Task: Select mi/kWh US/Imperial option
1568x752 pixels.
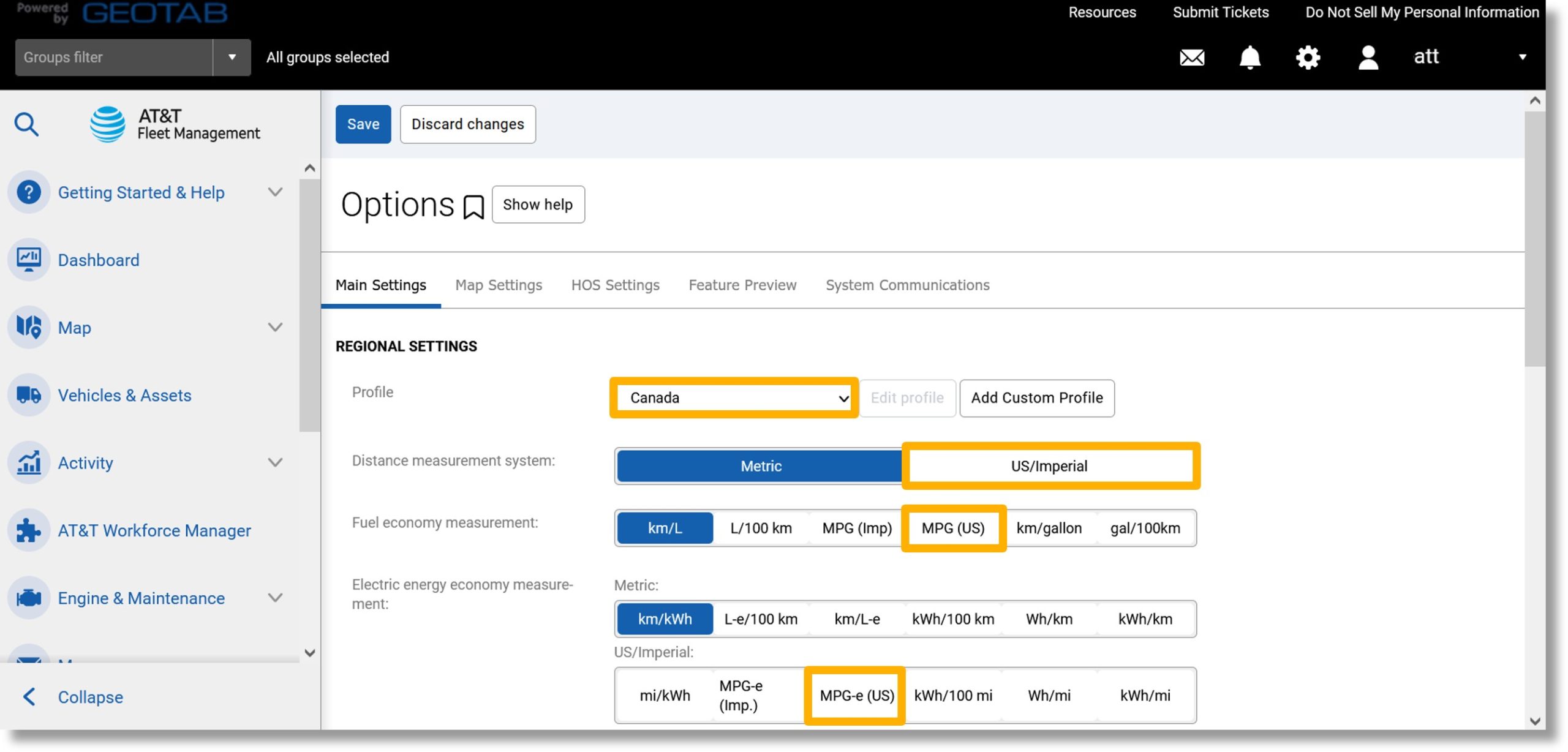Action: coord(665,696)
